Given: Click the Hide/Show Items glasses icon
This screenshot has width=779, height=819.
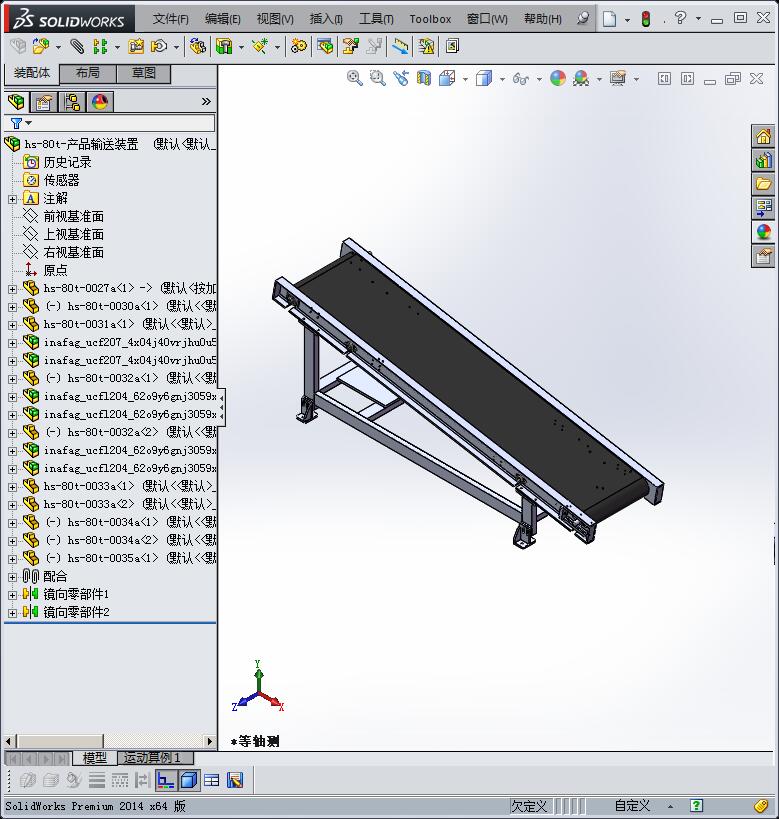Looking at the screenshot, I should coord(520,78).
